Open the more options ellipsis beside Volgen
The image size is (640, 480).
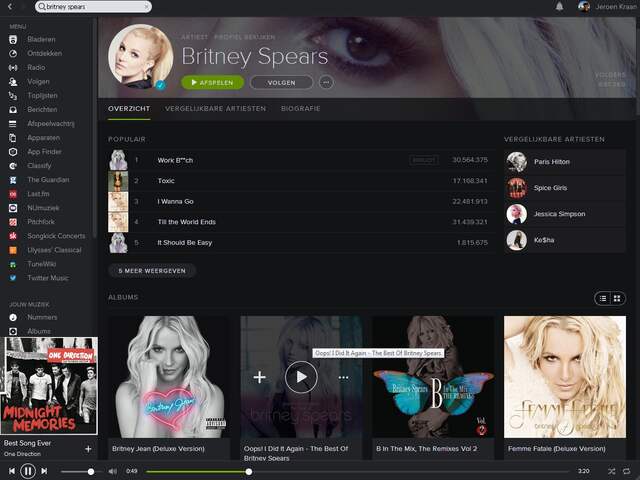[x=326, y=82]
